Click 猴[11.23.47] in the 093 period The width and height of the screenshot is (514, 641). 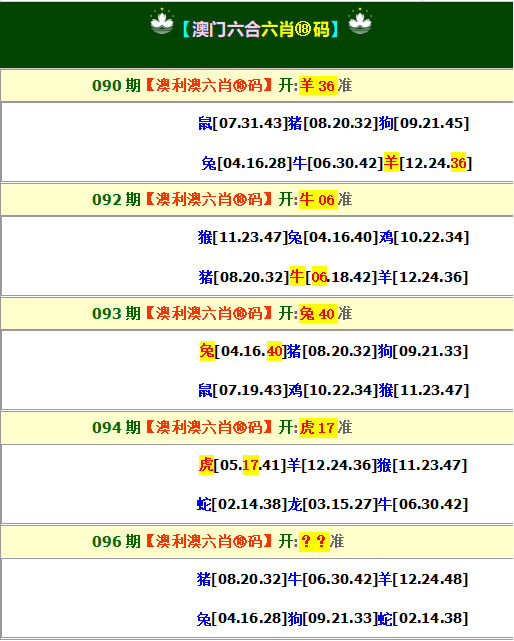click(424, 390)
